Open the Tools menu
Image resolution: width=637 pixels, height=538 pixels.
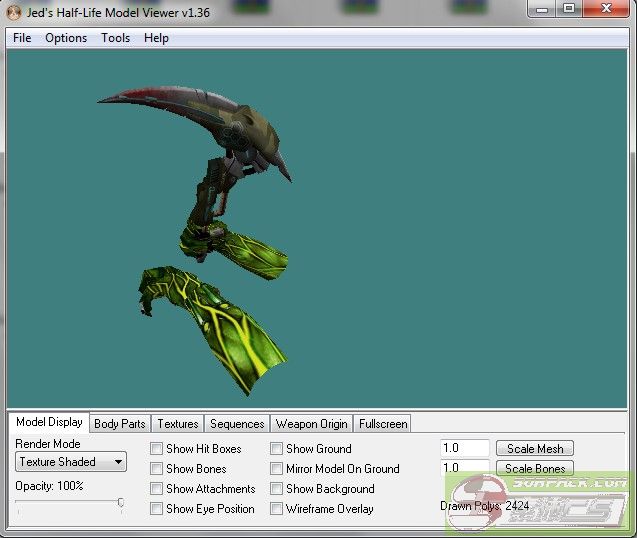[115, 38]
